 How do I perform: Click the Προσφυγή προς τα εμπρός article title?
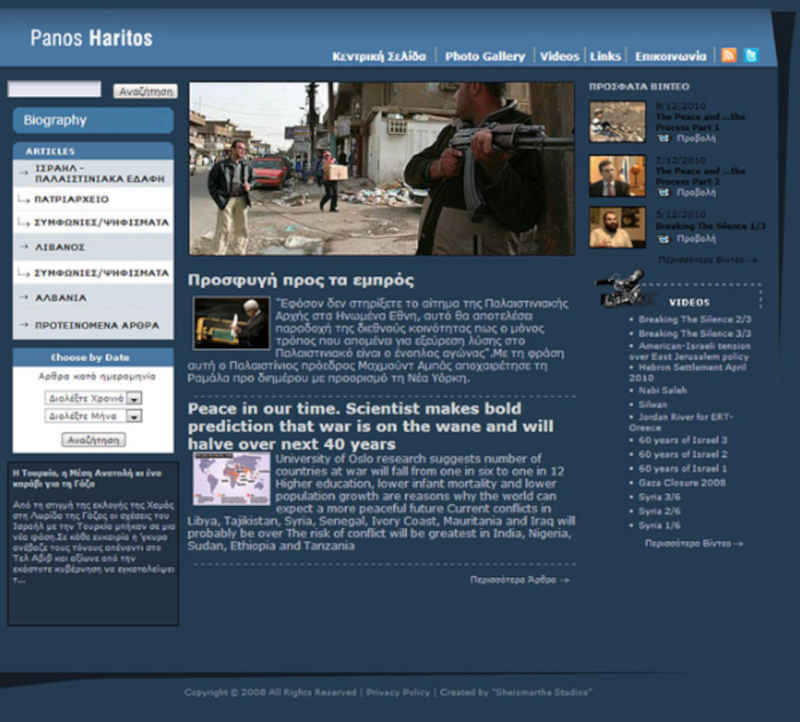click(x=300, y=280)
